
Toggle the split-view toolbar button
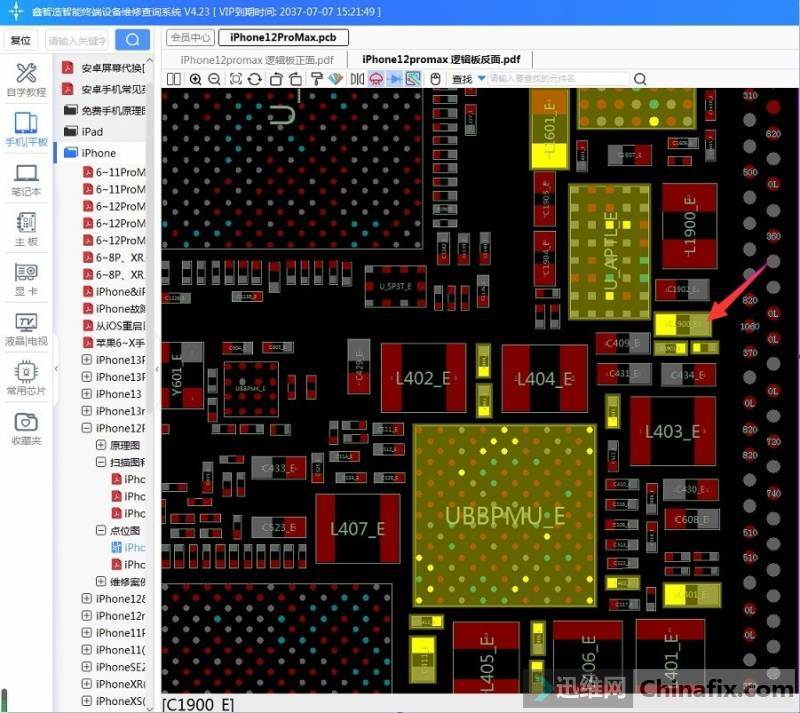[174, 79]
